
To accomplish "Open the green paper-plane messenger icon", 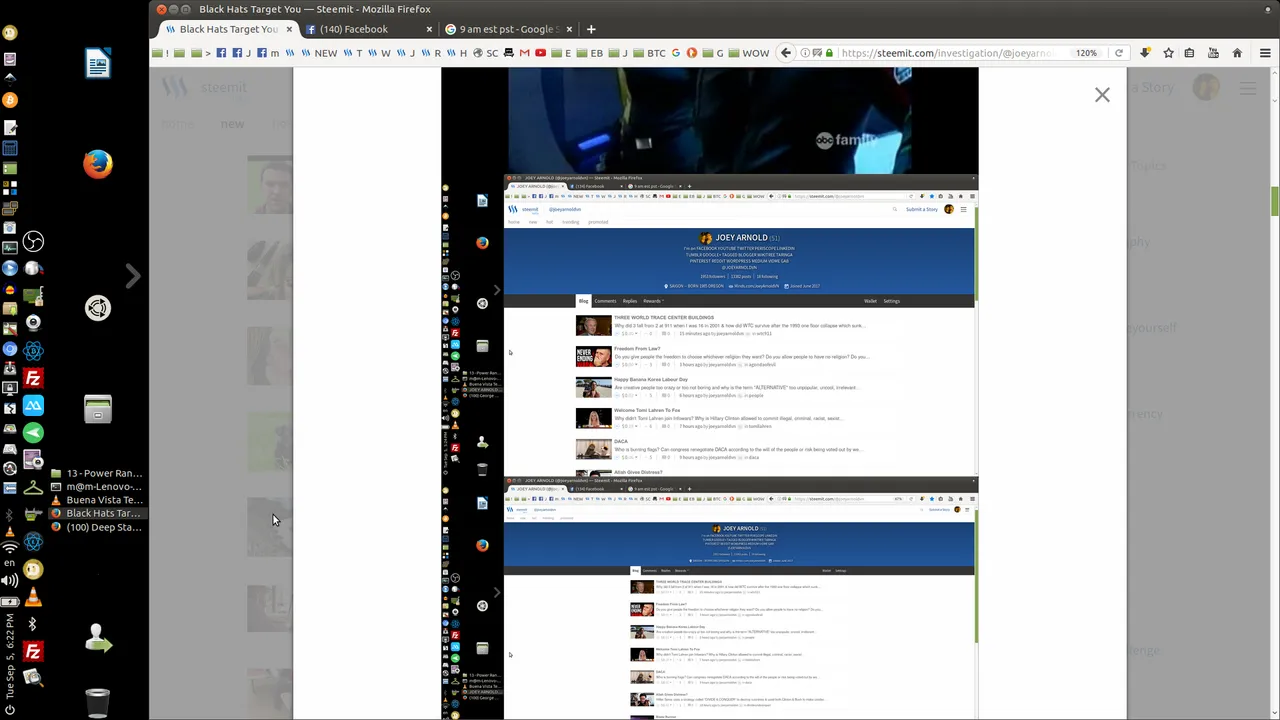I will click(x=33, y=432).
